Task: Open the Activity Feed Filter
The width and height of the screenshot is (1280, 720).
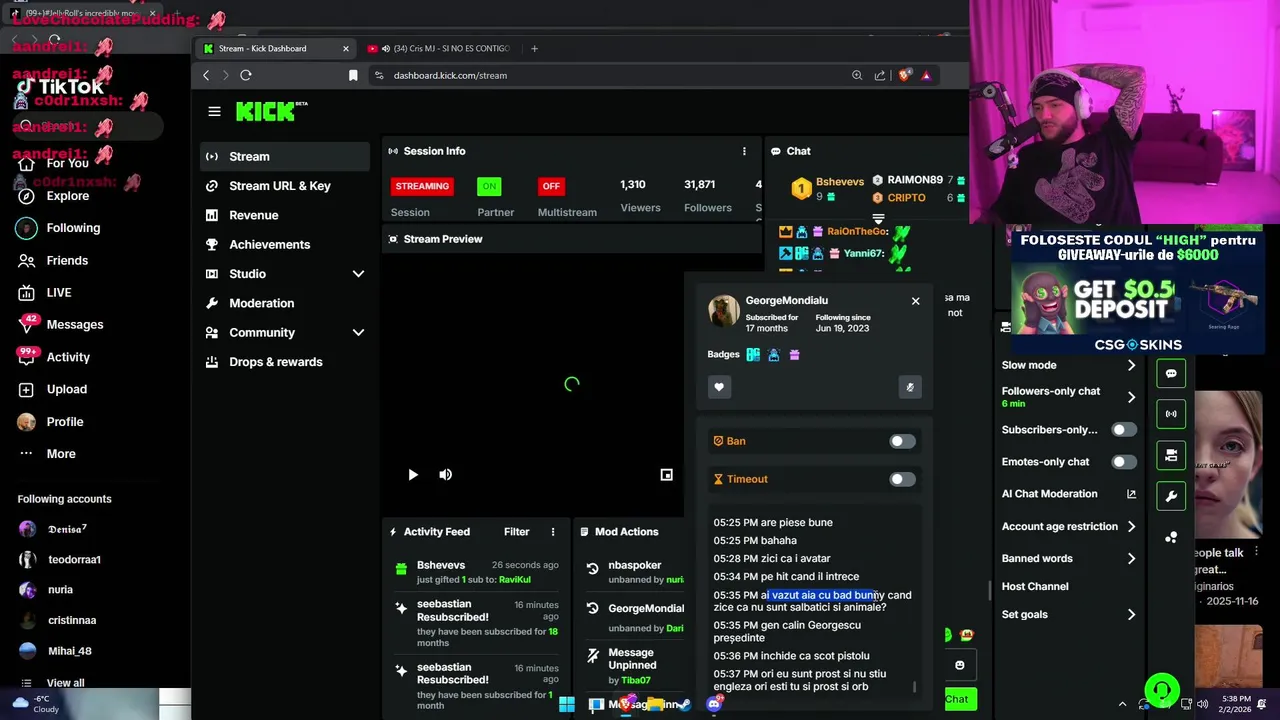Action: coord(517,532)
